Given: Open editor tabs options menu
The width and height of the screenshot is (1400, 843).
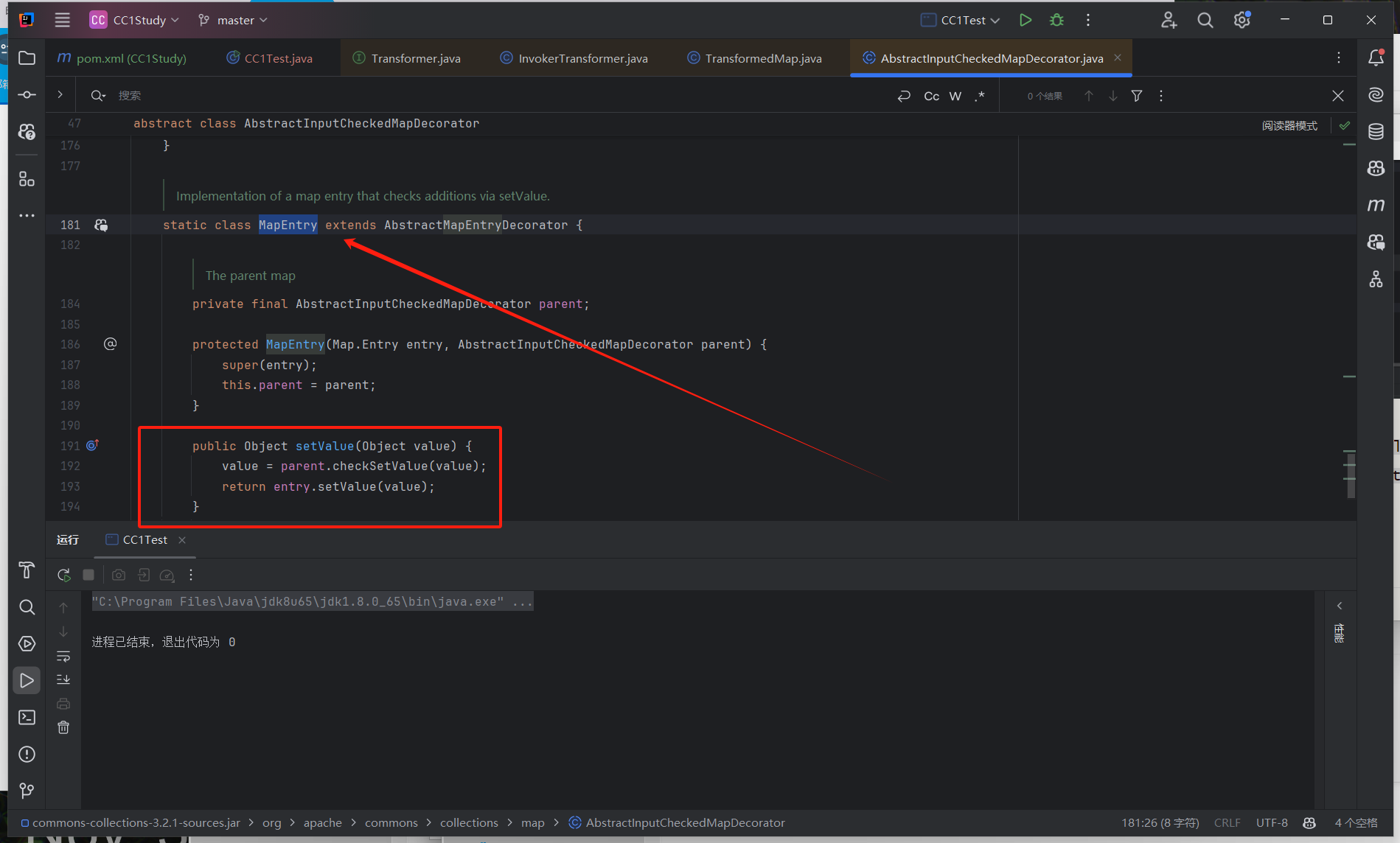Looking at the screenshot, I should pos(1339,57).
